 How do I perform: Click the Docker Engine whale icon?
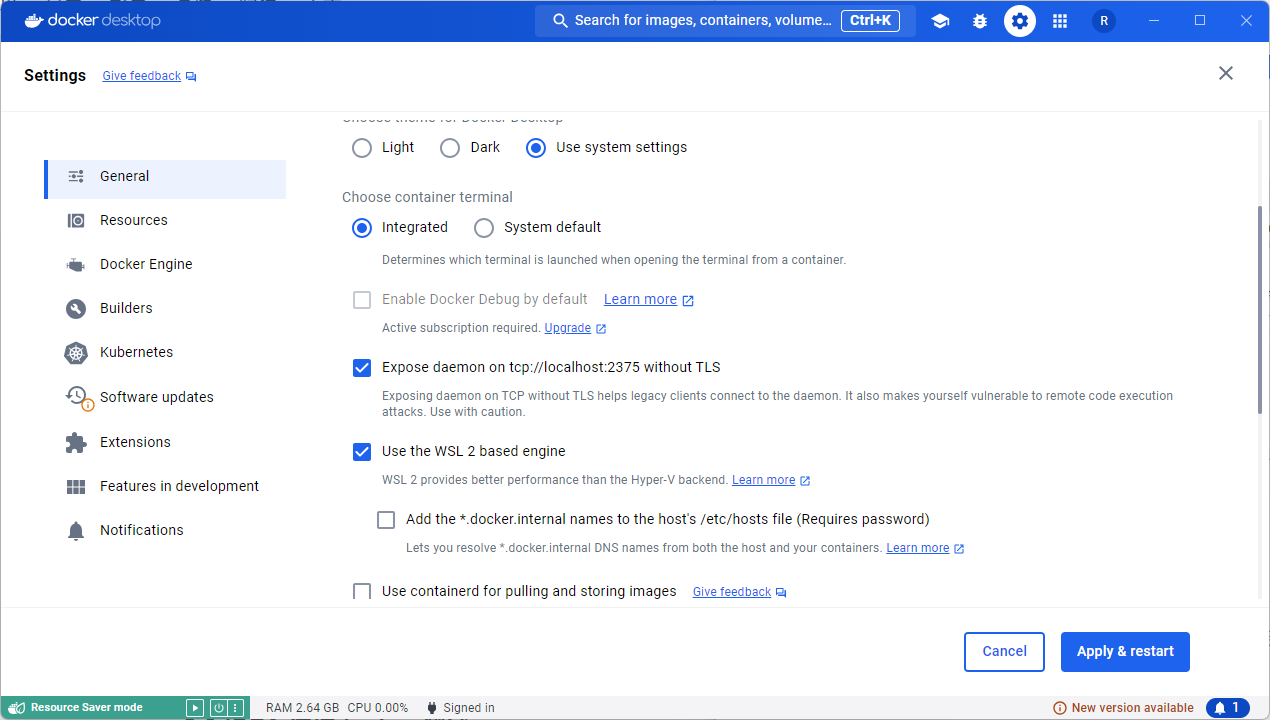(76, 265)
